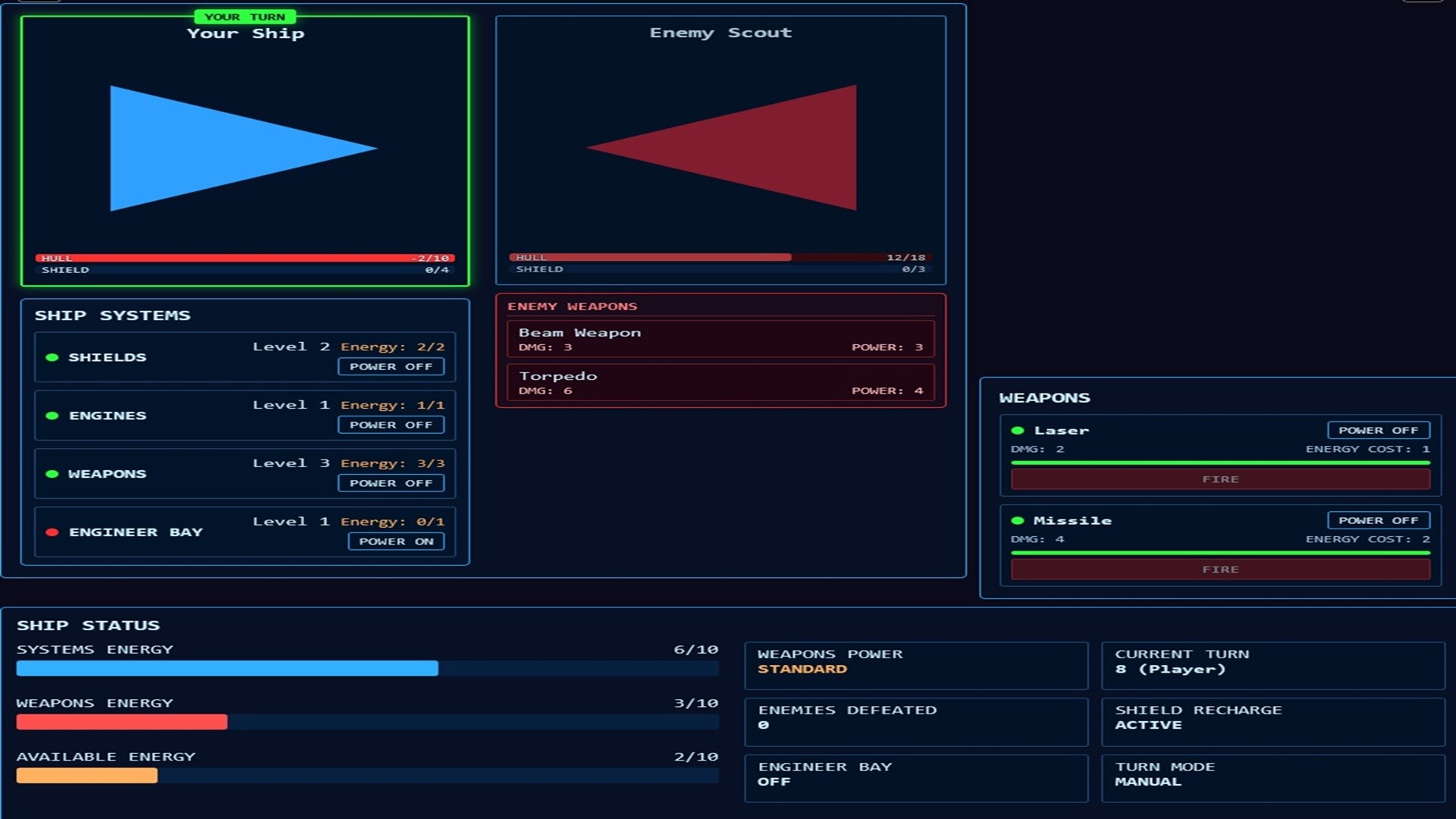This screenshot has width=1456, height=819.
Task: Power on the Engineer Bay
Action: pos(396,541)
